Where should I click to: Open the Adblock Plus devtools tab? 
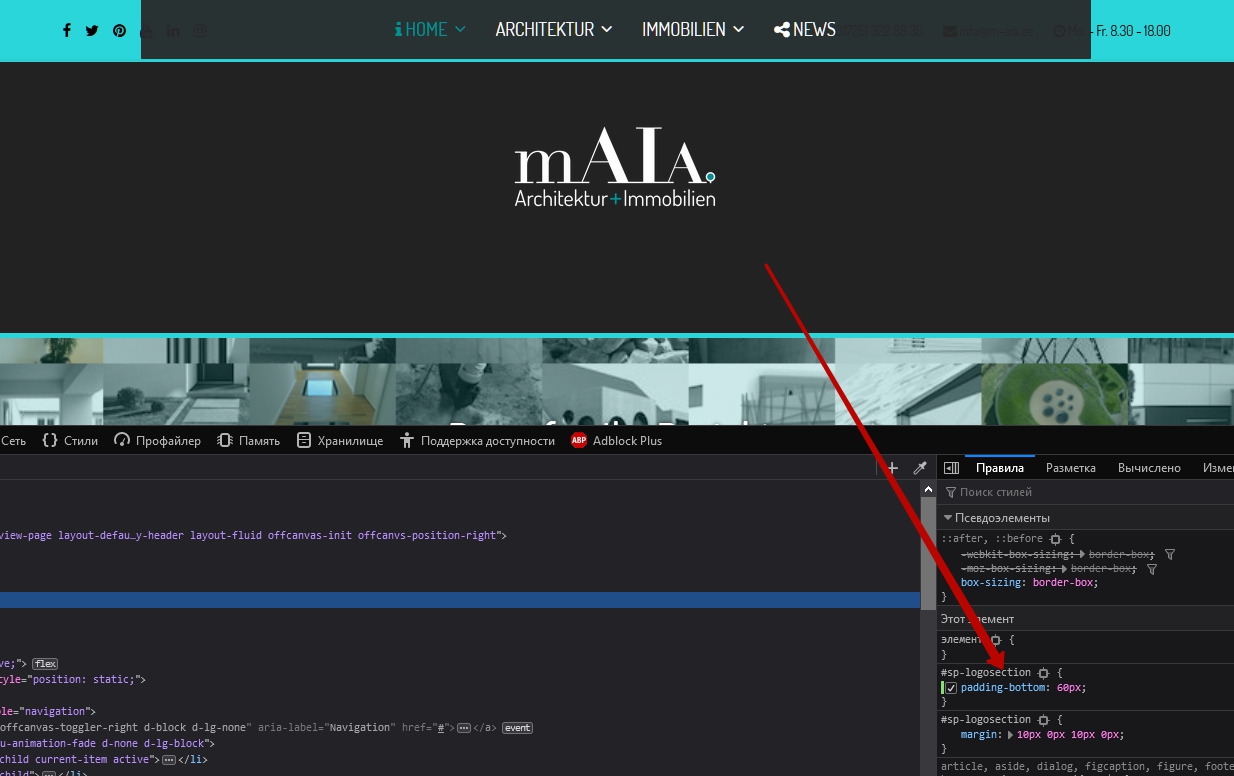tap(616, 440)
